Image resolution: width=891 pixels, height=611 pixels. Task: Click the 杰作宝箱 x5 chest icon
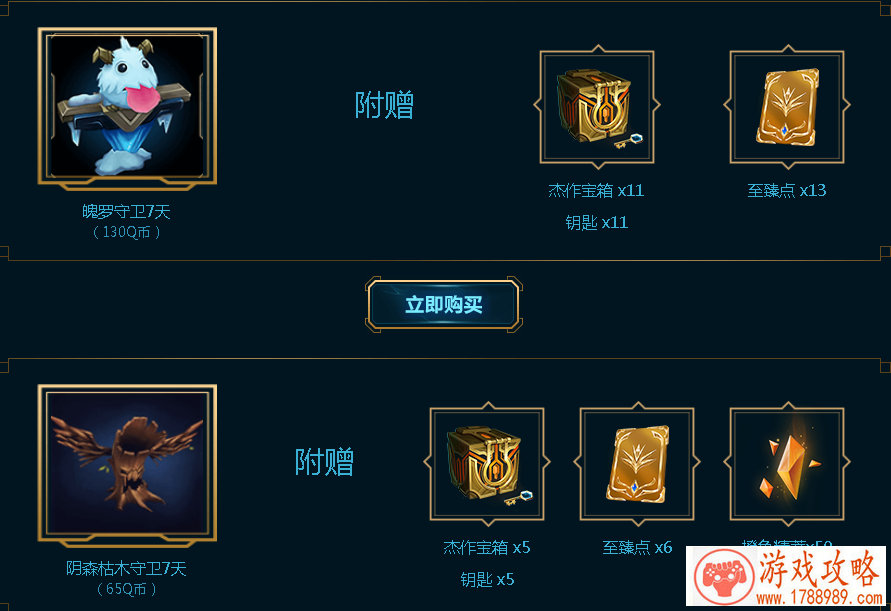point(487,464)
